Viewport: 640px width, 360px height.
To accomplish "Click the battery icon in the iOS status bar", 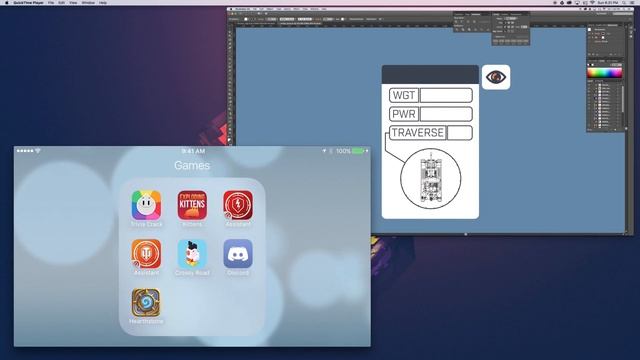I will click(358, 151).
